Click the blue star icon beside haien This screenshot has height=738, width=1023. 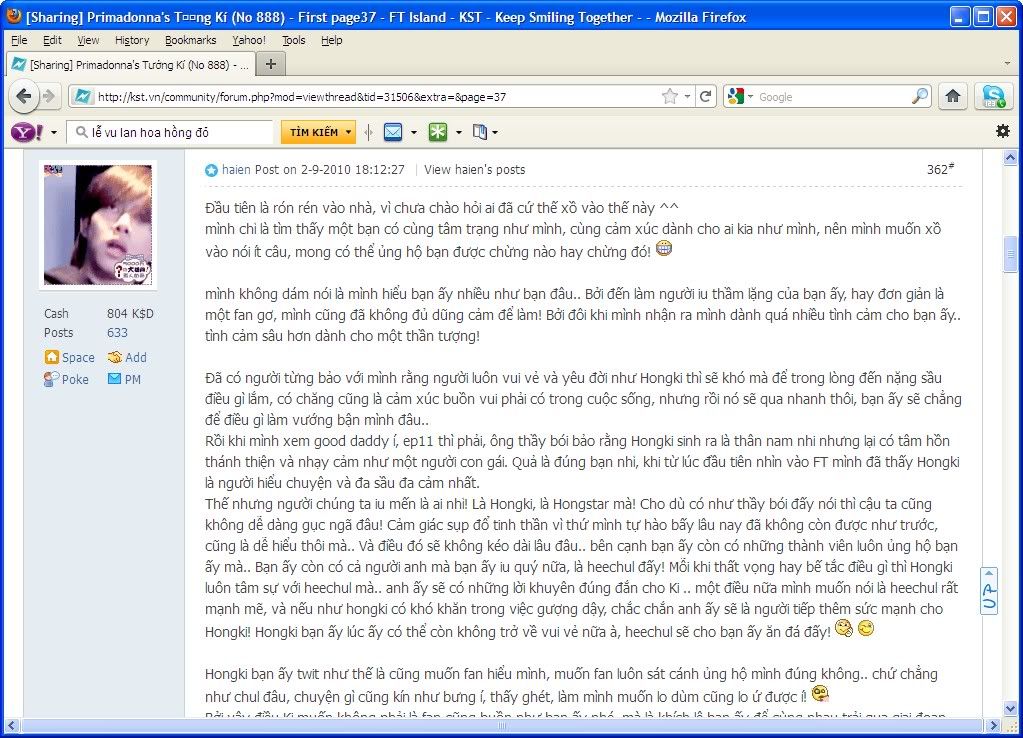[211, 170]
